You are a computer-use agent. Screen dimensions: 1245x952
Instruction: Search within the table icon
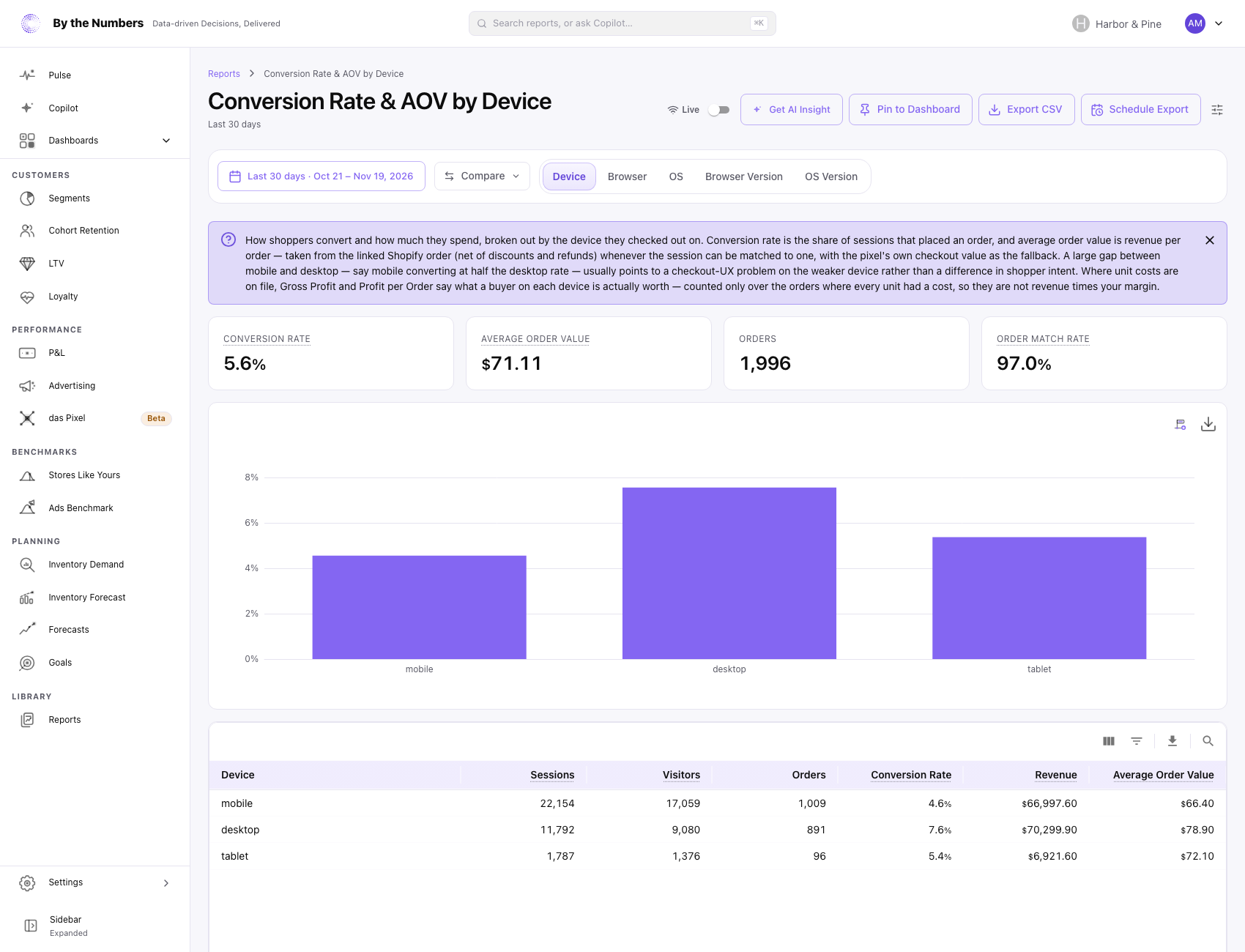[x=1208, y=741]
